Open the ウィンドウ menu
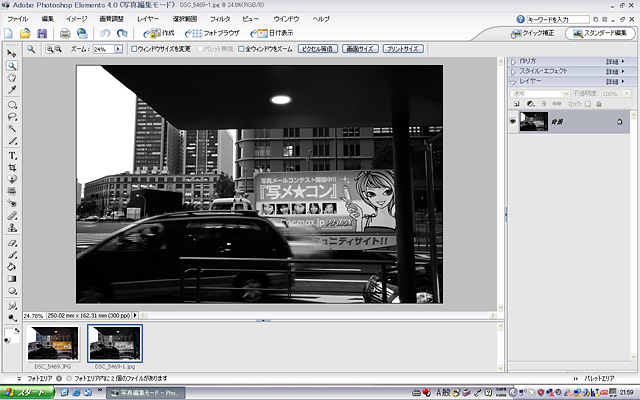640x400 pixels. click(286, 19)
